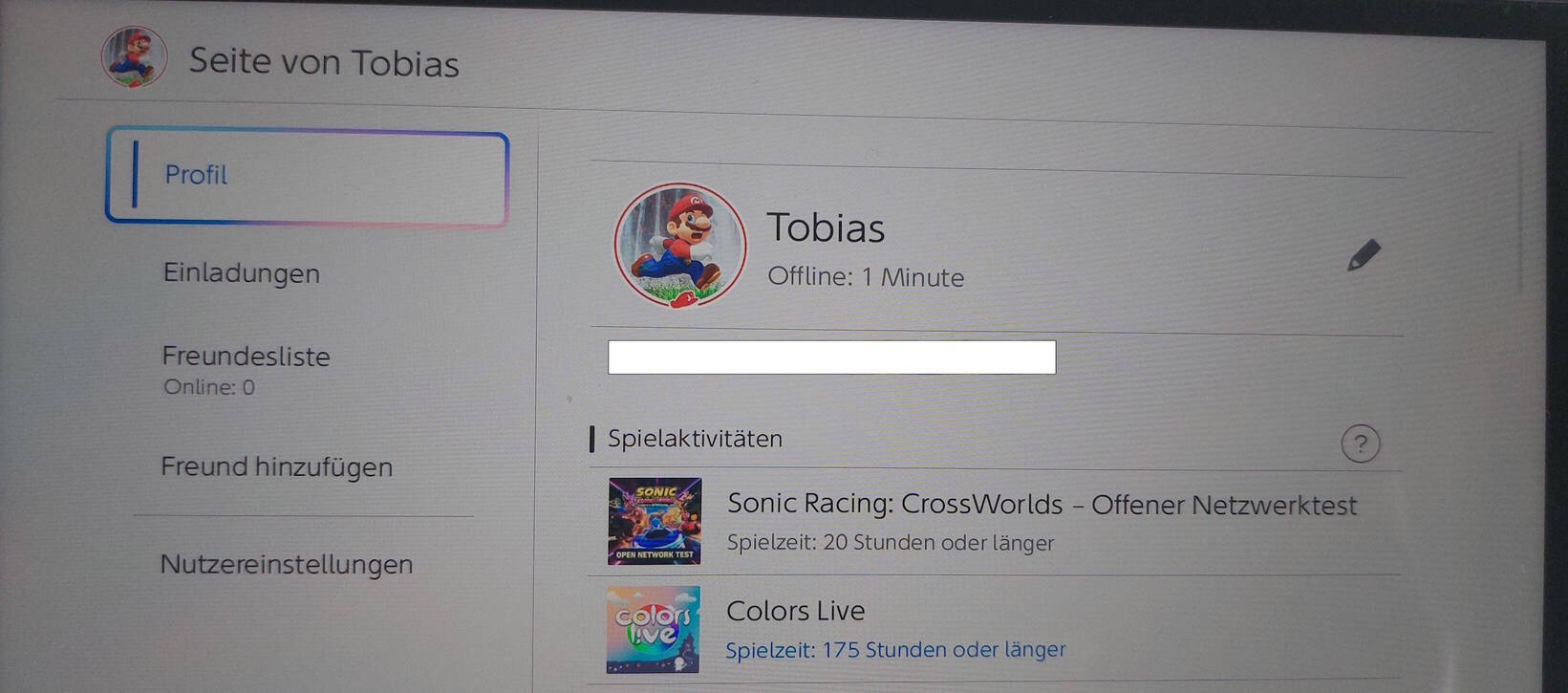This screenshot has height=693, width=1568.
Task: Select the Colors Live title entry
Action: pos(795,611)
